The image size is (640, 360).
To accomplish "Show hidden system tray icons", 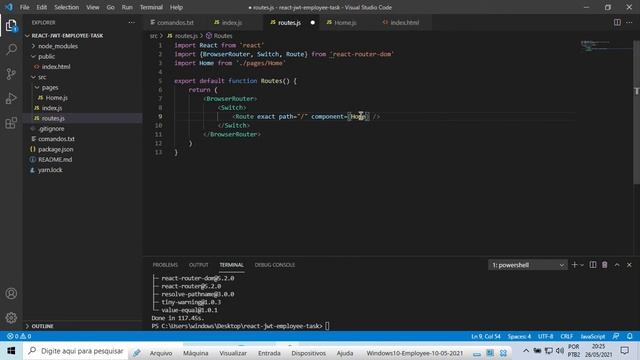I will coord(526,351).
